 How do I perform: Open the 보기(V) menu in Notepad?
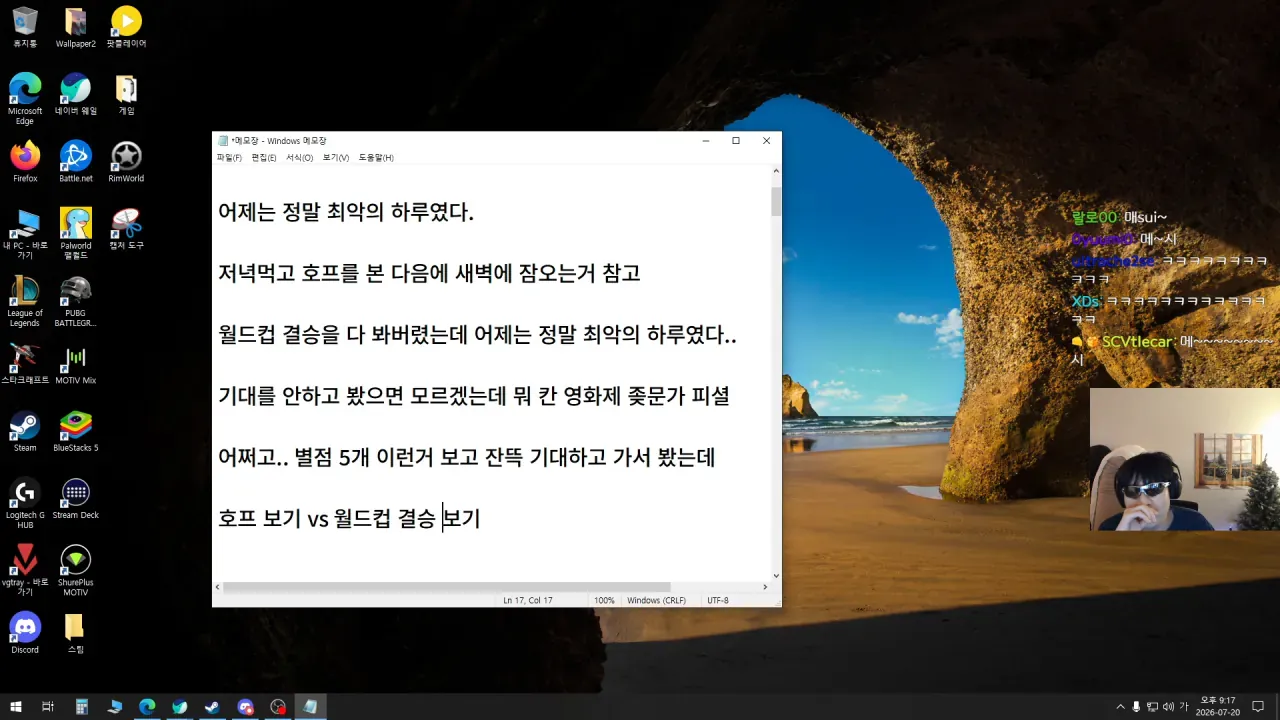click(336, 158)
